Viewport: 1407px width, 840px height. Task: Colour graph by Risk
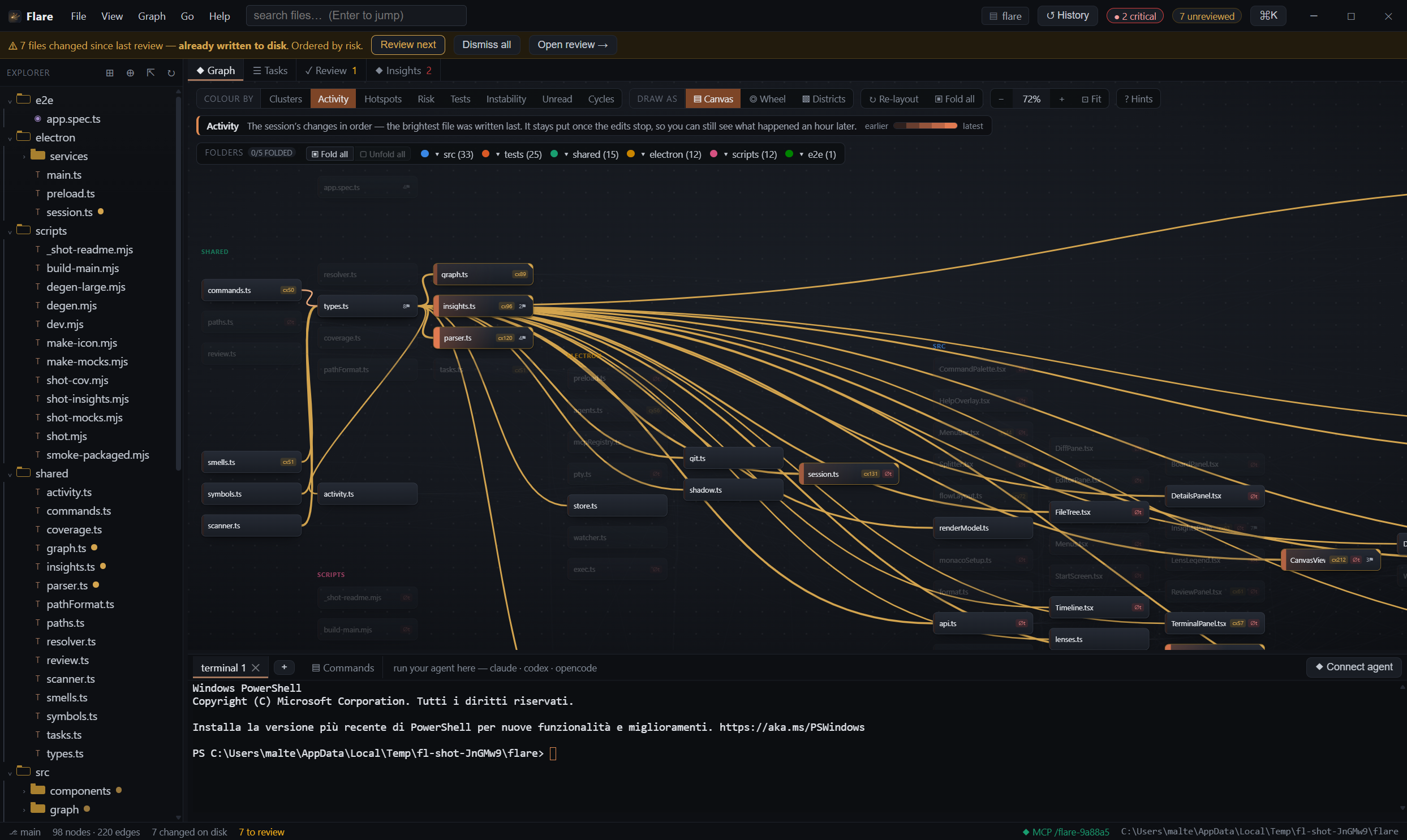tap(425, 99)
